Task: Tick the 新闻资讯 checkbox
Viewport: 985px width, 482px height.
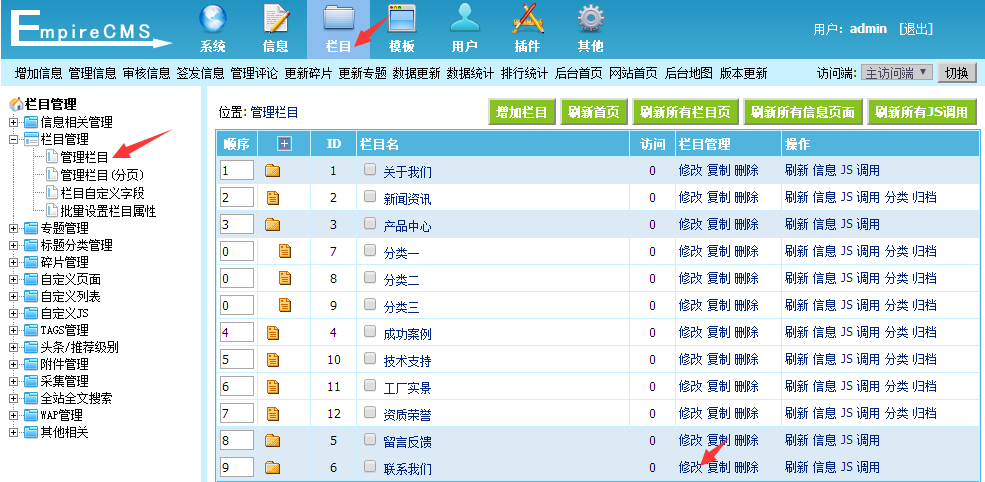Action: pyautogui.click(x=370, y=197)
